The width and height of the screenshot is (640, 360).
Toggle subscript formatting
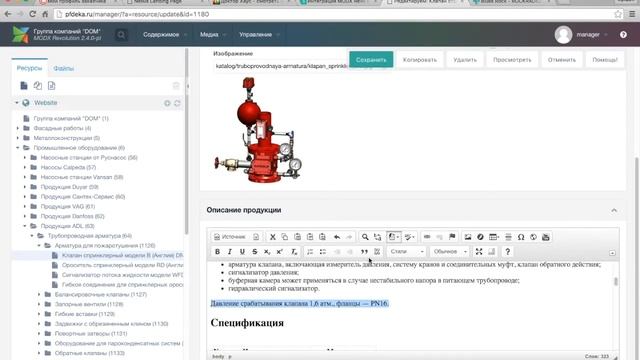(x=267, y=251)
